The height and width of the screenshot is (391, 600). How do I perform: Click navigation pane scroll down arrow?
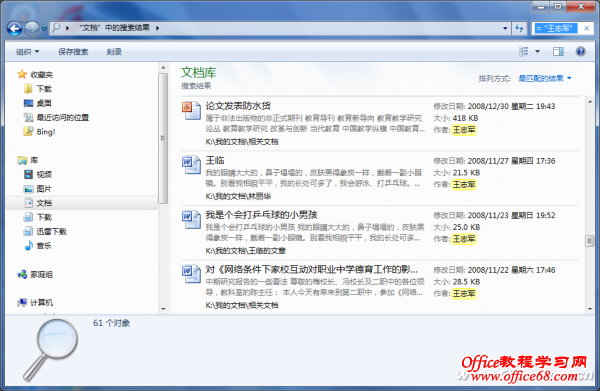(163, 308)
